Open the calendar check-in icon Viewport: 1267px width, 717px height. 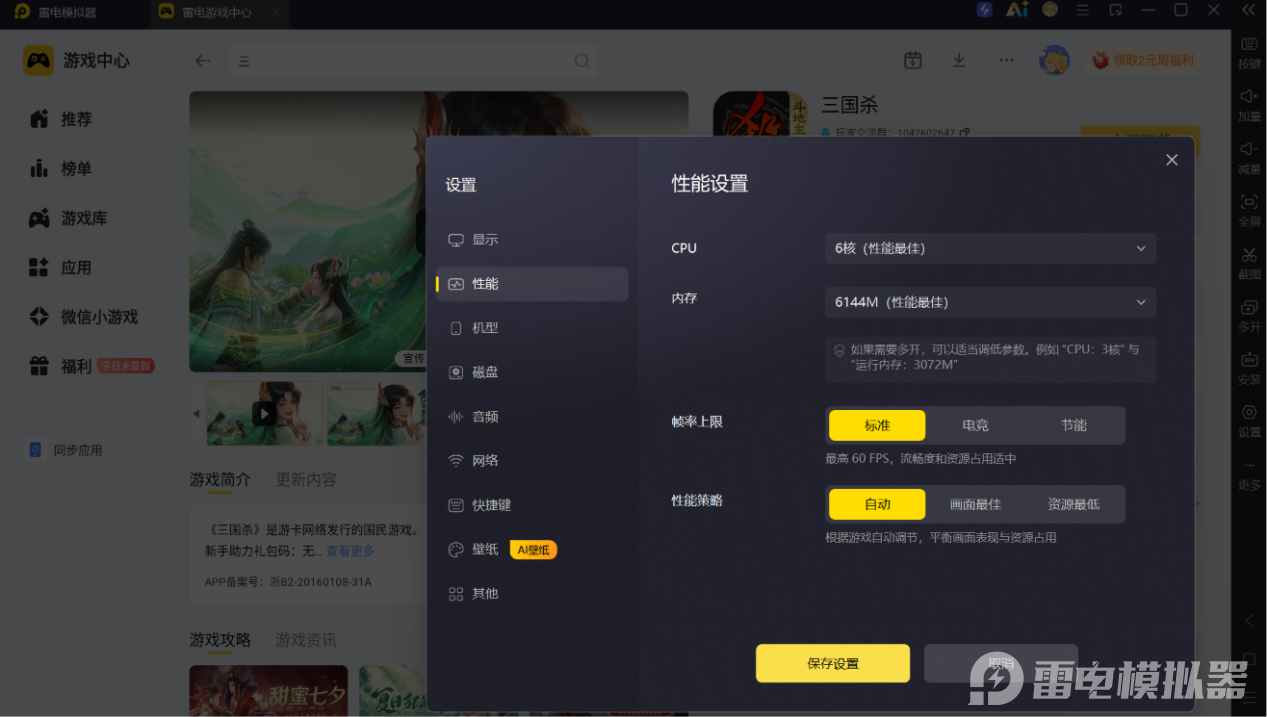pos(912,60)
